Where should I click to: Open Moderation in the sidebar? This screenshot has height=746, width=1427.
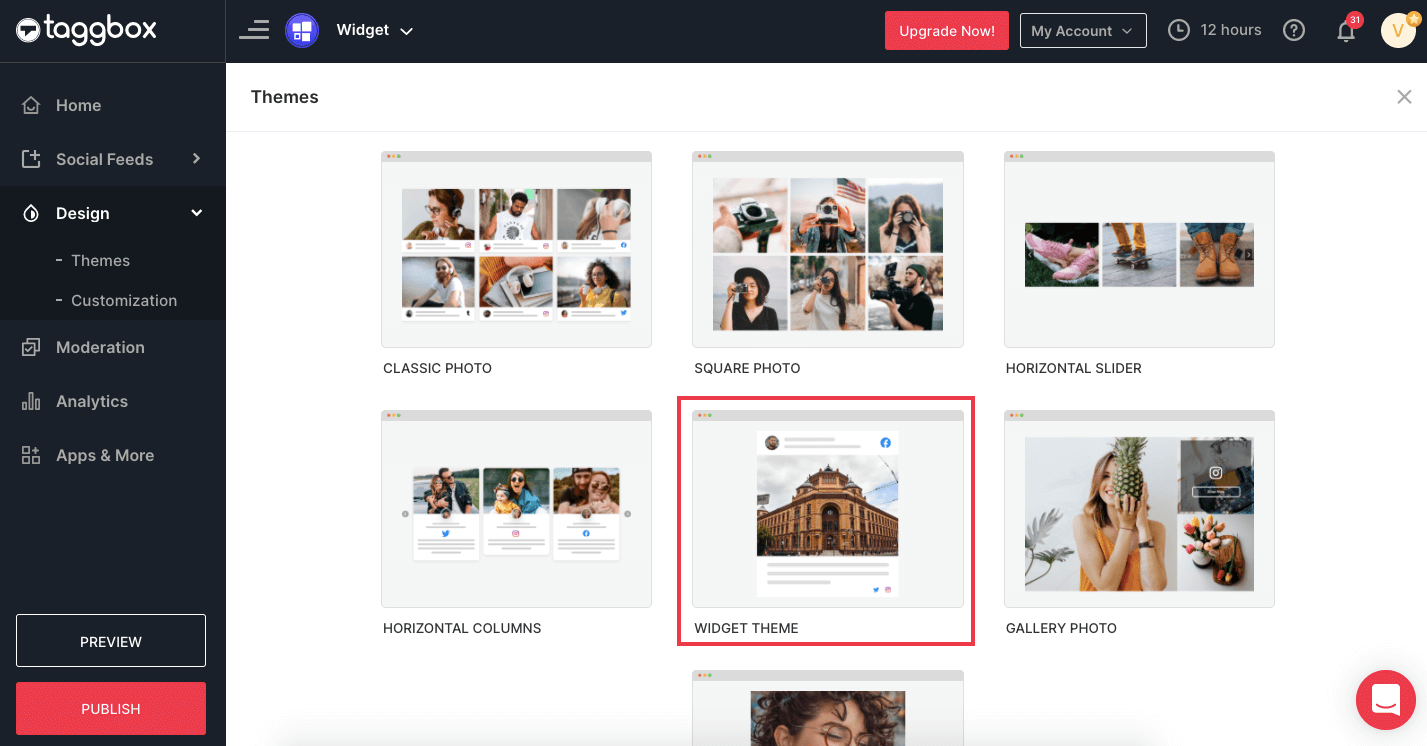click(100, 347)
